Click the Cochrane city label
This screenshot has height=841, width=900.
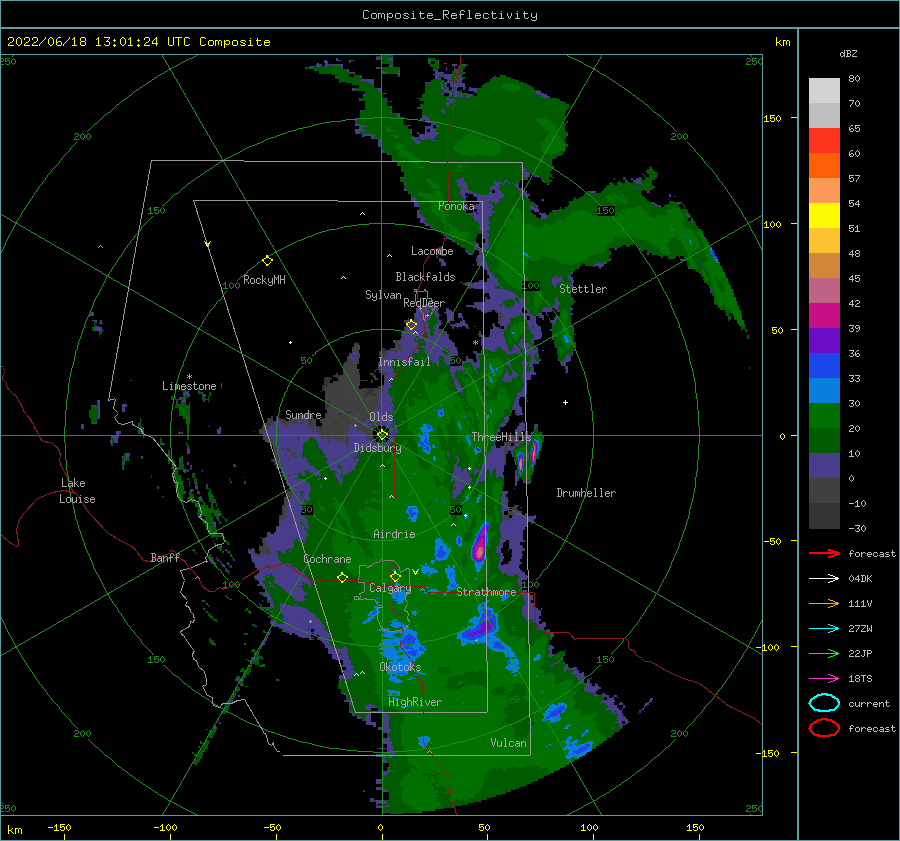click(327, 559)
